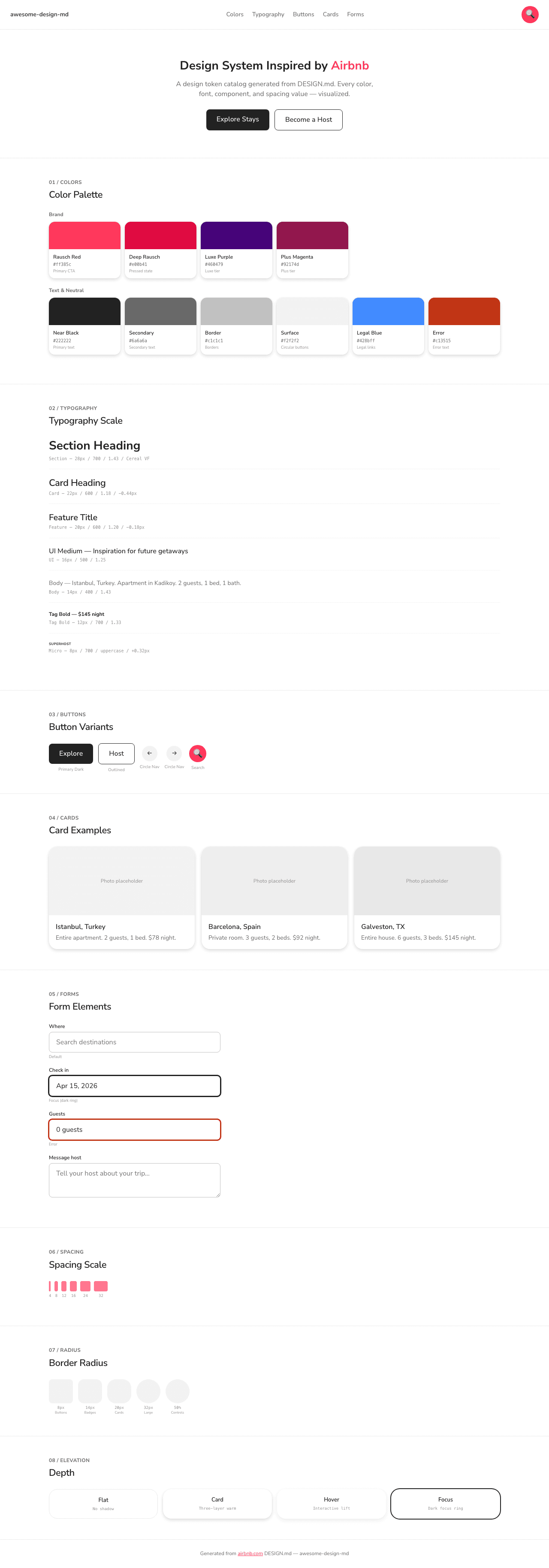Viewport: 549px width, 1568px height.
Task: Select the Deep Rausch color swatch
Action: [x=161, y=250]
